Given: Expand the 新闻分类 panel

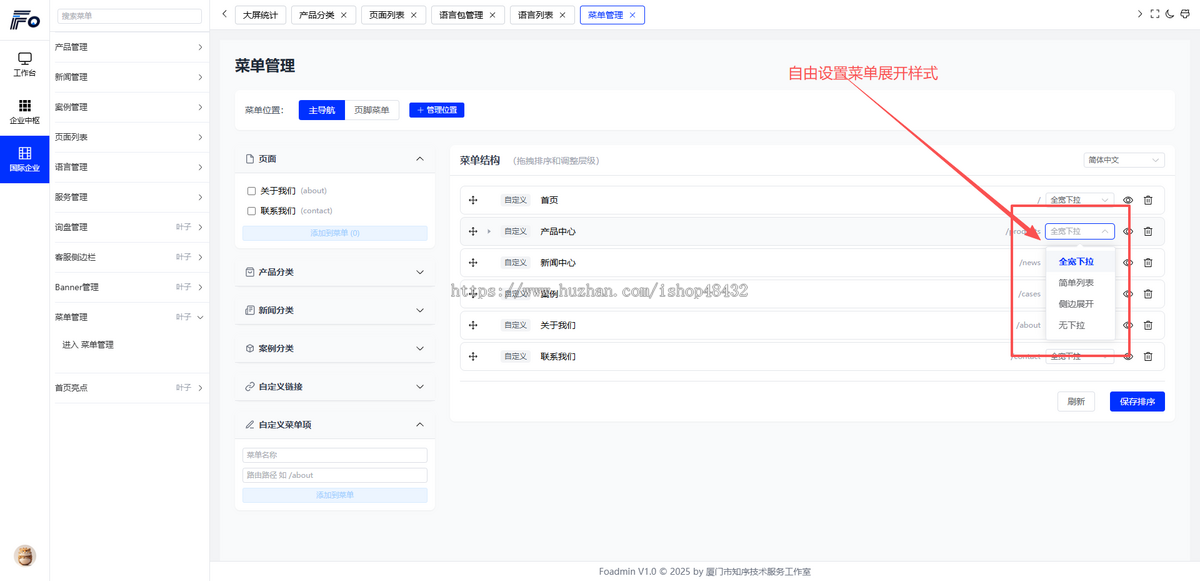Looking at the screenshot, I should coord(420,310).
